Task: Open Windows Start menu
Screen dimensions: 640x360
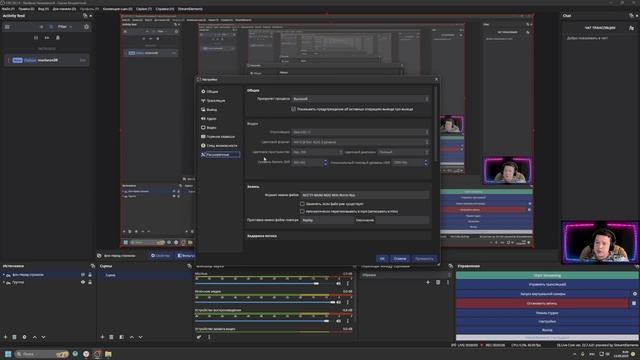Action: [x=8, y=354]
